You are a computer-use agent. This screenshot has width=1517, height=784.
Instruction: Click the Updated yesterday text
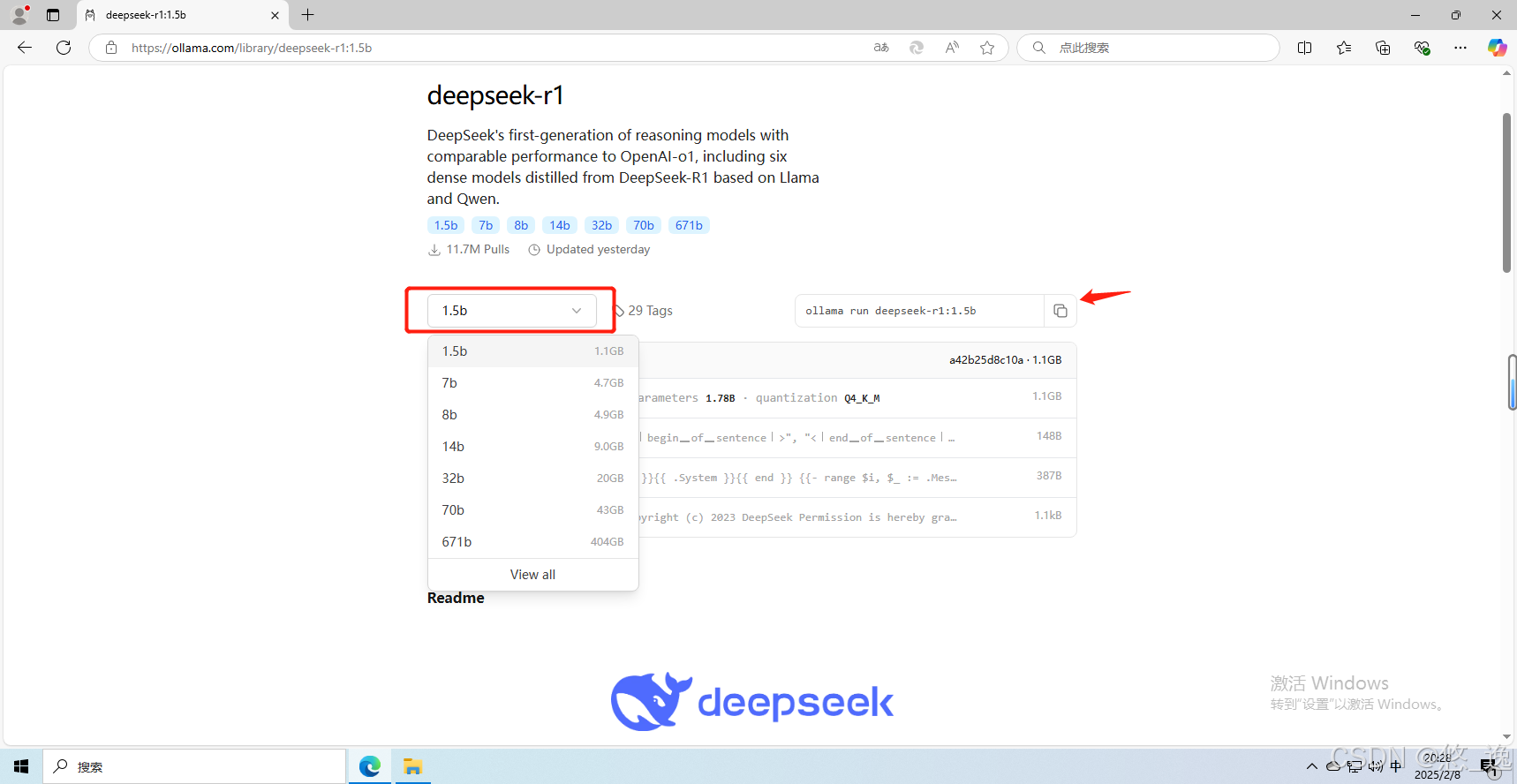tap(598, 250)
